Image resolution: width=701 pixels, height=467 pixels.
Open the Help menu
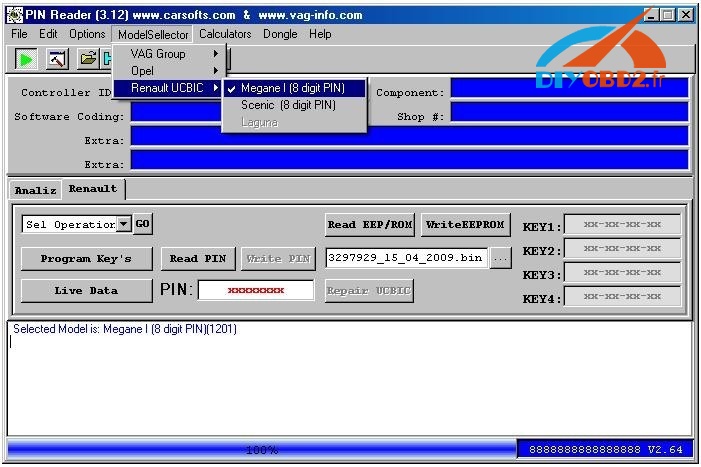[320, 34]
